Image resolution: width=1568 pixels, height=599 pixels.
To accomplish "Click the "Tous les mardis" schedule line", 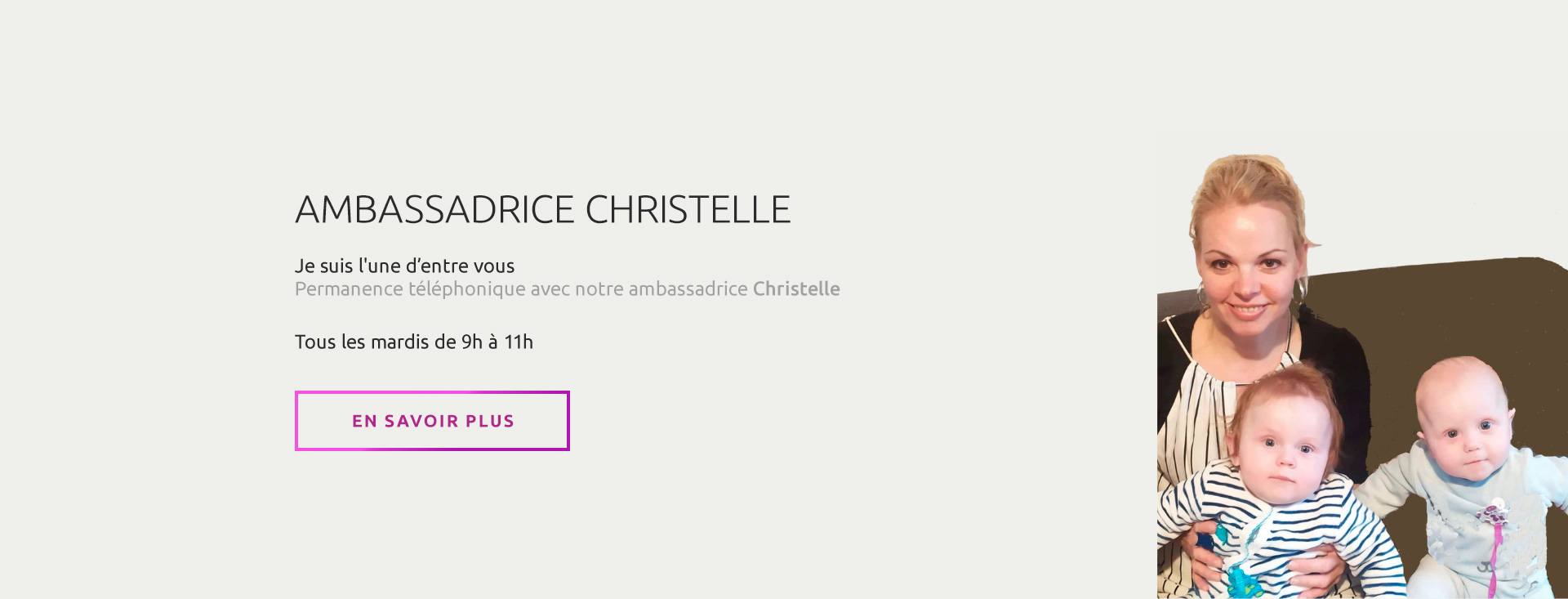I will click(x=413, y=342).
